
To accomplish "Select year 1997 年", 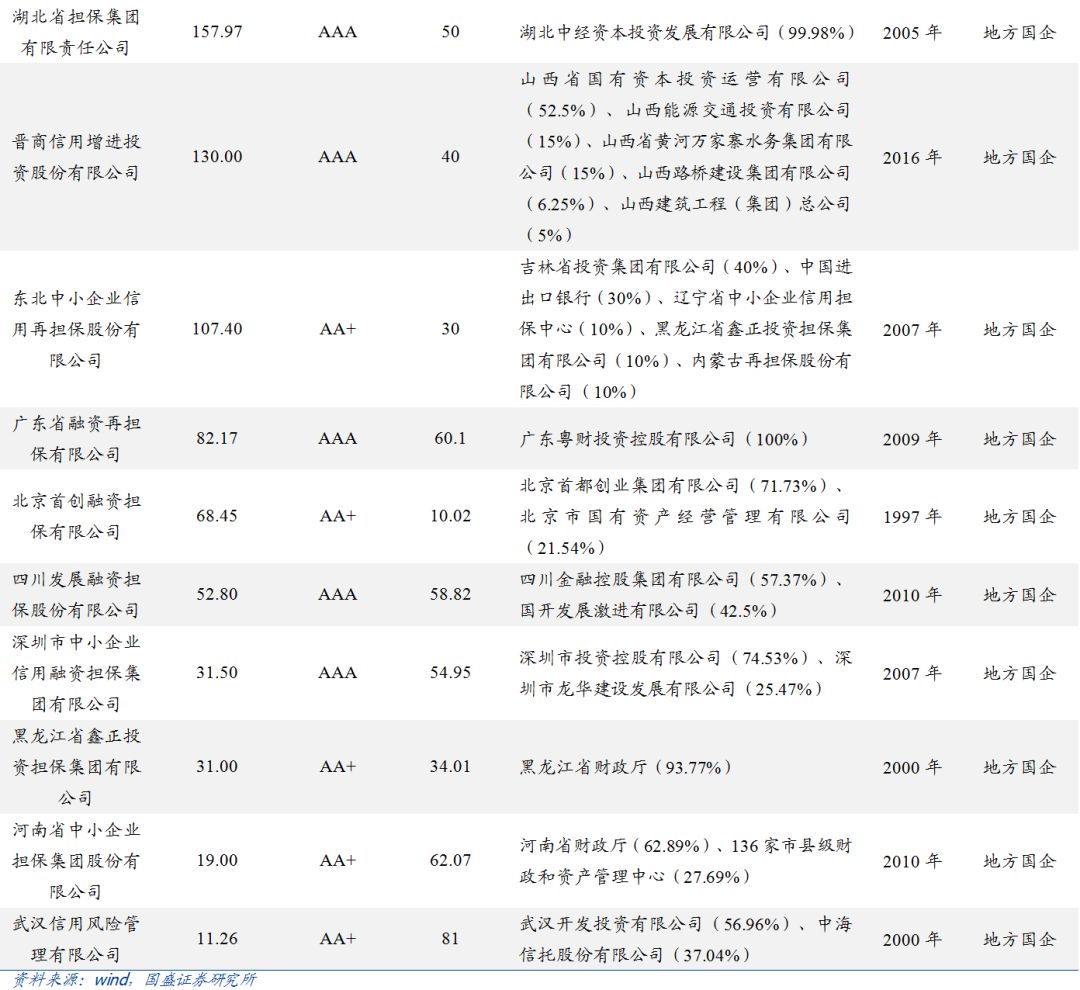I will pyautogui.click(x=912, y=517).
